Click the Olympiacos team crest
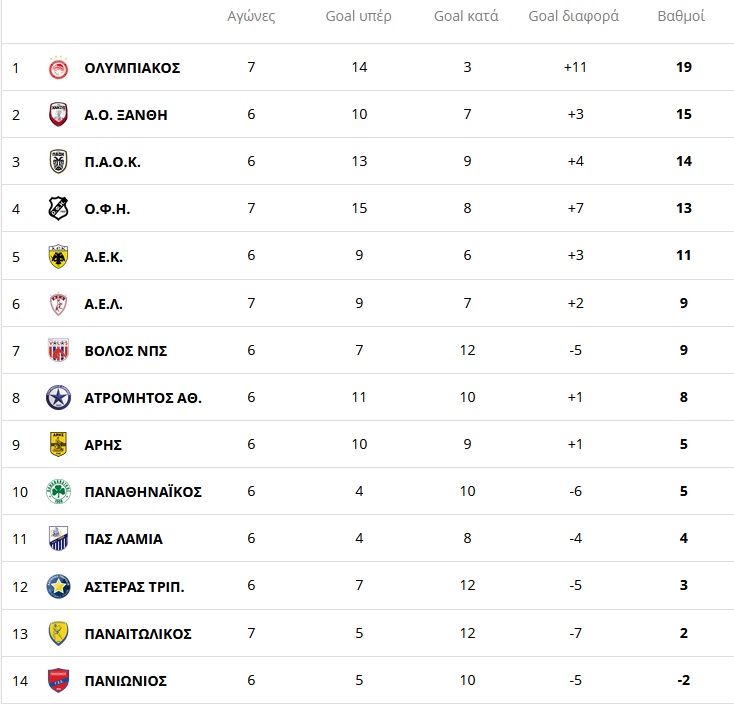 (x=58, y=68)
